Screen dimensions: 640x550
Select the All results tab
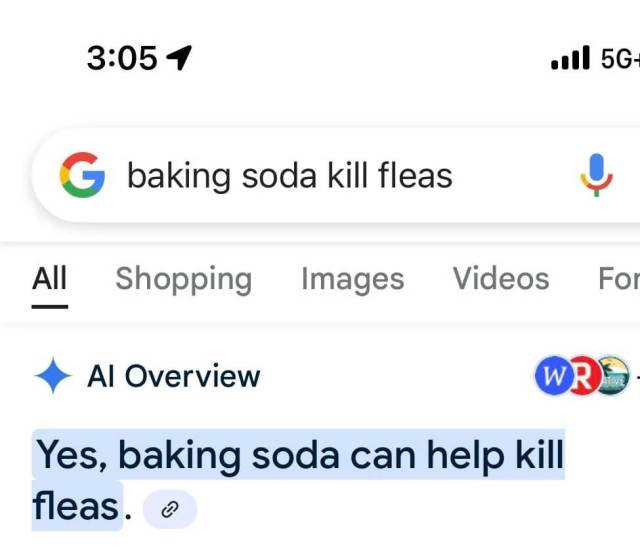pyautogui.click(x=49, y=279)
